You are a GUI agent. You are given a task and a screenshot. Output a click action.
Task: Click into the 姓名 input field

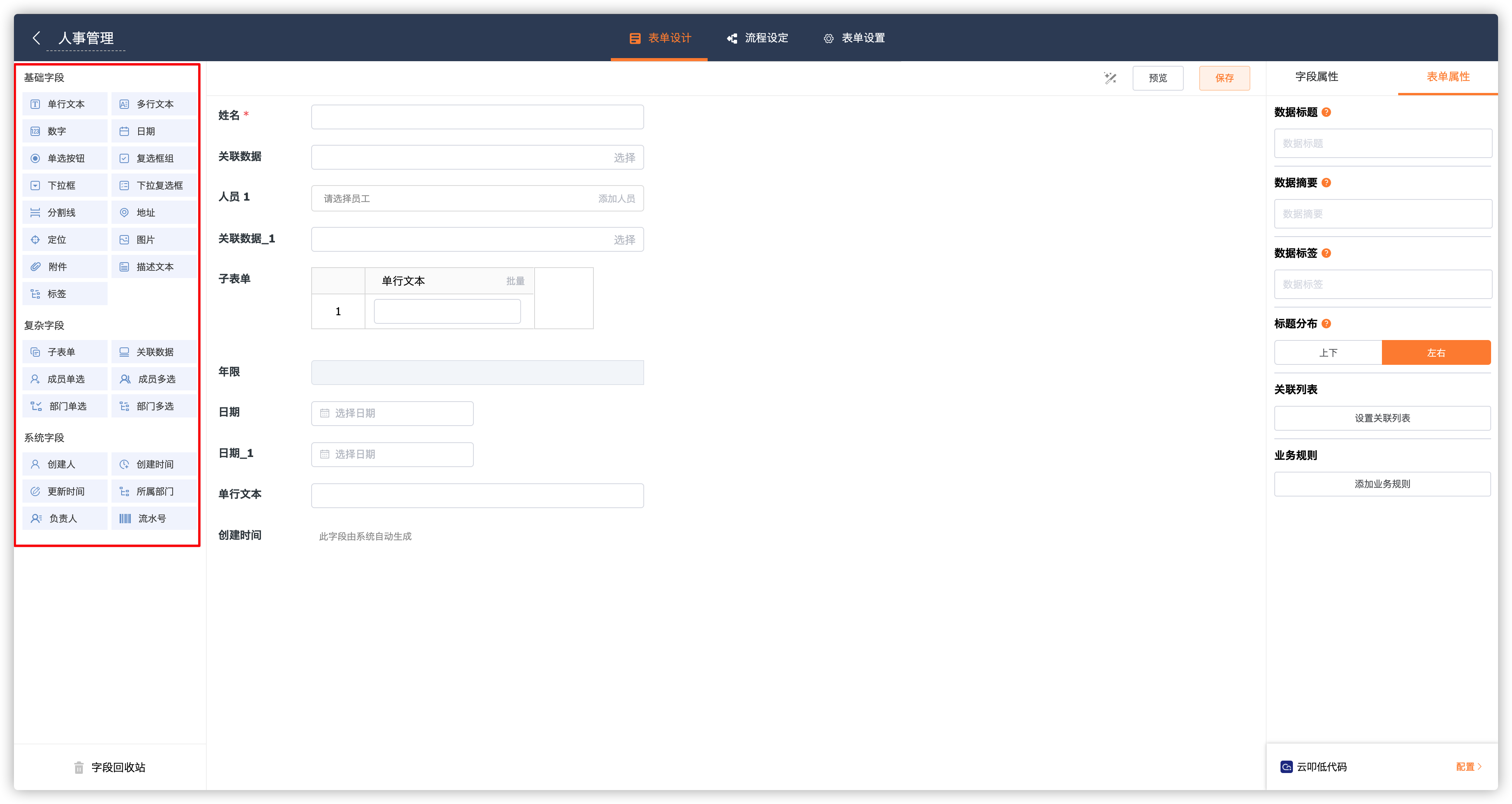pyautogui.click(x=477, y=117)
